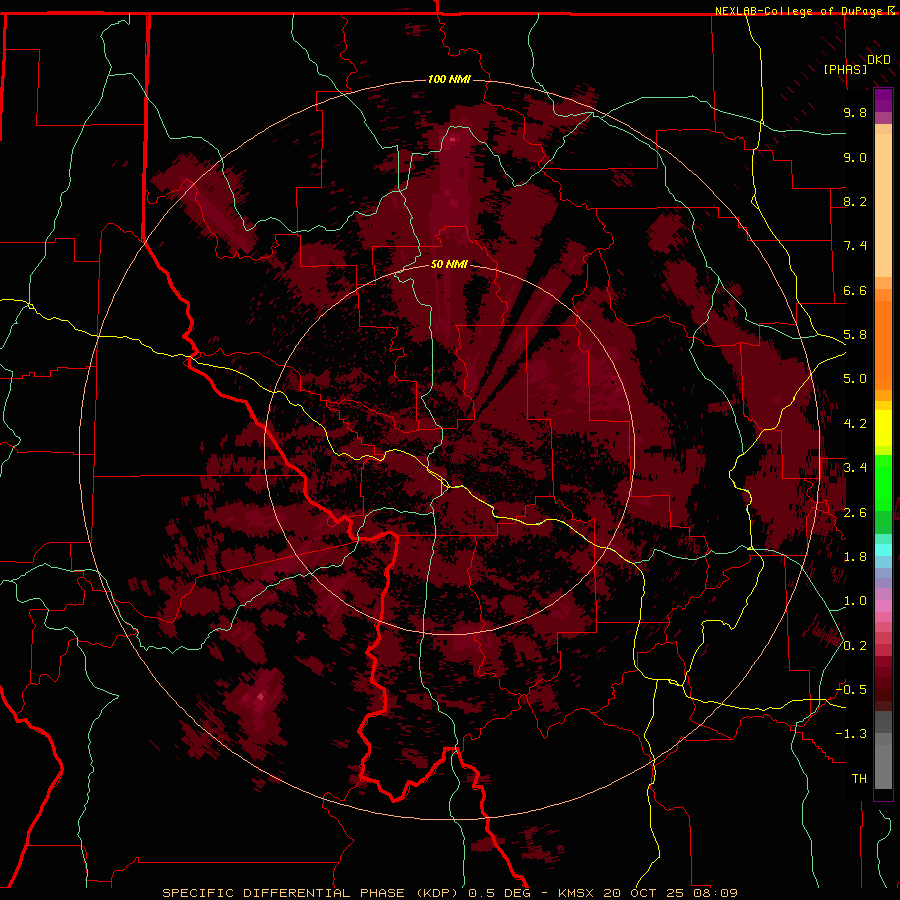This screenshot has height=900, width=900.
Task: Click the pale peach segment of the color bar
Action: [883, 207]
